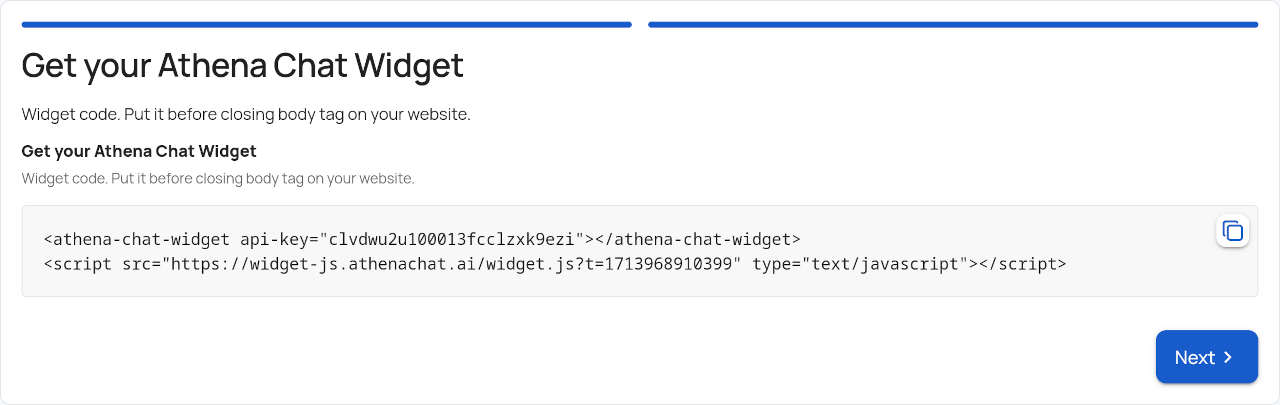
Task: Click the chevron arrow inside the Next button
Action: [x=1228, y=357]
